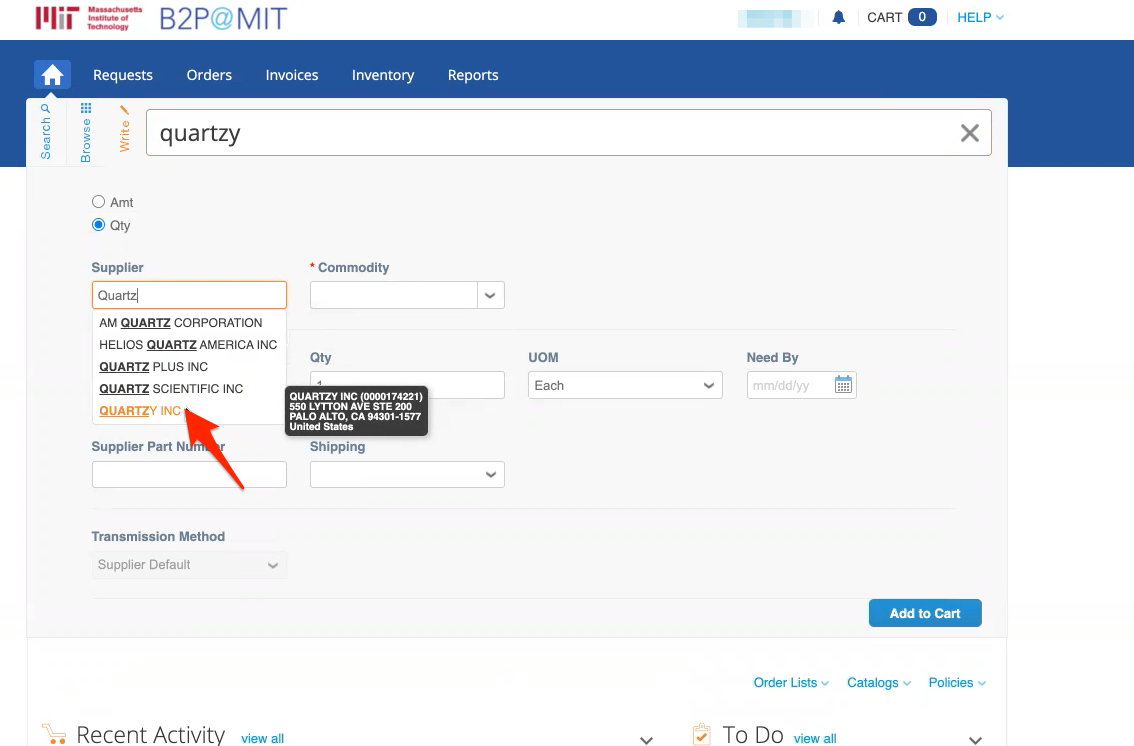Switch to the Write side tab
The width and height of the screenshot is (1134, 746).
click(124, 129)
